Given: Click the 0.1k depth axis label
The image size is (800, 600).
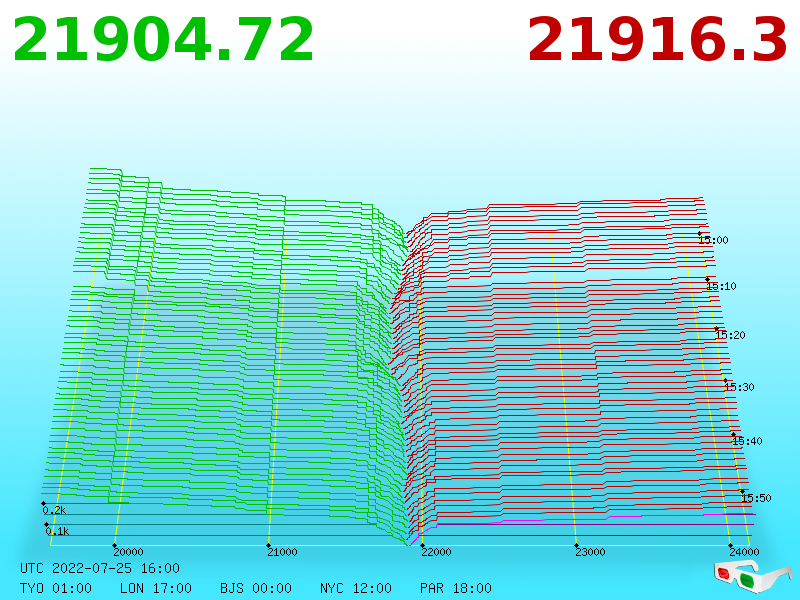Looking at the screenshot, I should [x=57, y=531].
